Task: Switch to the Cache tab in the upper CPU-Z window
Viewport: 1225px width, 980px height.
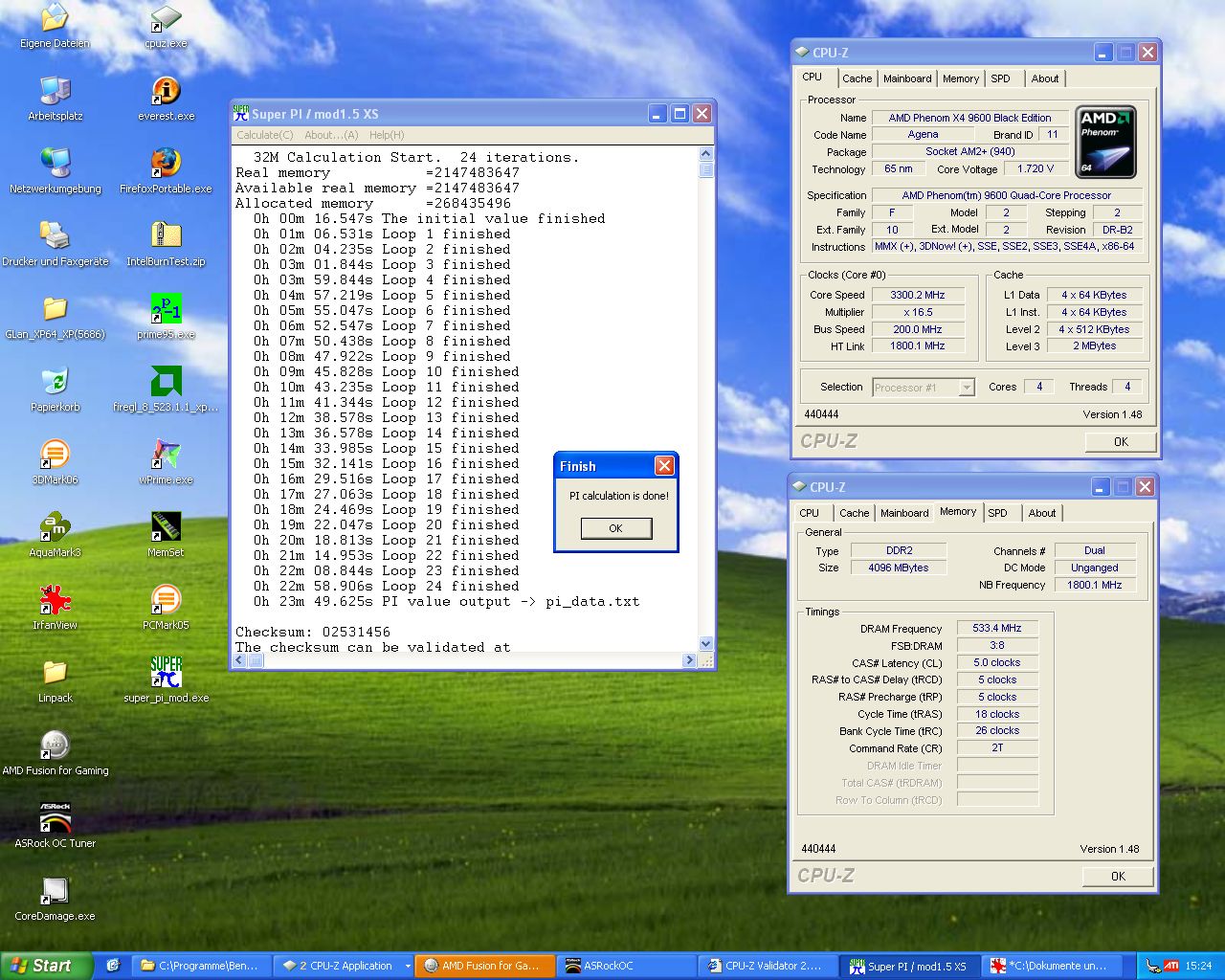Action: (x=857, y=78)
